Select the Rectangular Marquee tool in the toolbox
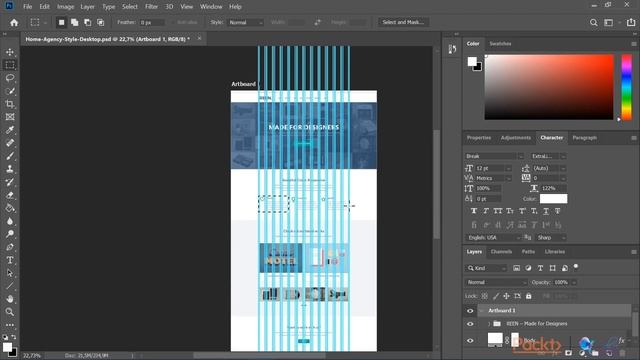Image resolution: width=640 pixels, height=360 pixels. (x=10, y=65)
